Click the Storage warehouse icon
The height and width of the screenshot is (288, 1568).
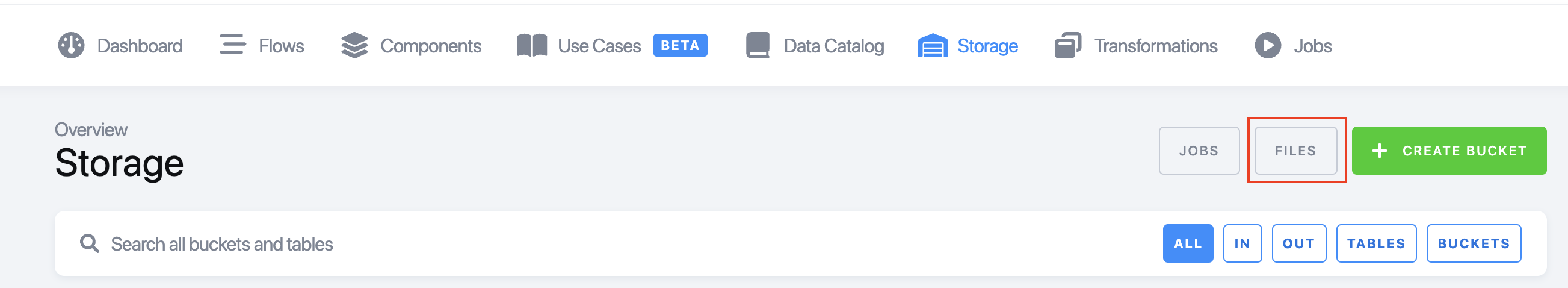click(933, 46)
